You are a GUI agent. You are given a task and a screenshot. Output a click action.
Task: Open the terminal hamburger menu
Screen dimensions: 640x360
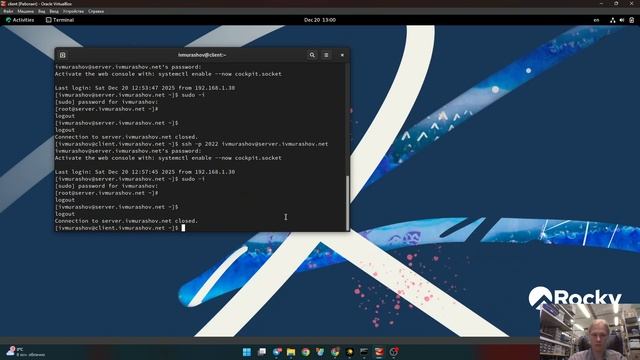click(x=326, y=55)
